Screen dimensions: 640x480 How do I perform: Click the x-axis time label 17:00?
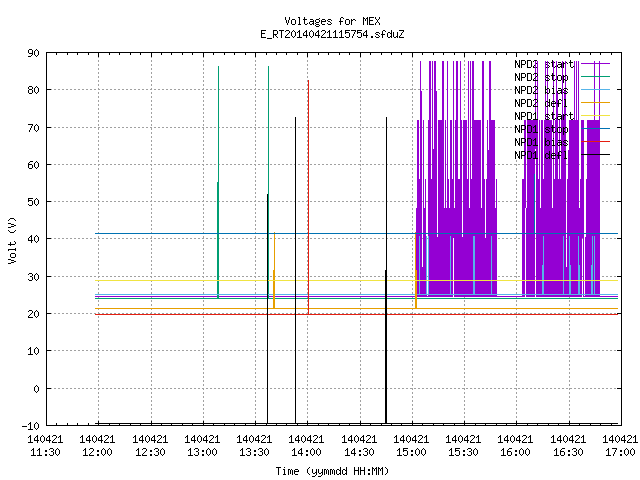click(620, 453)
